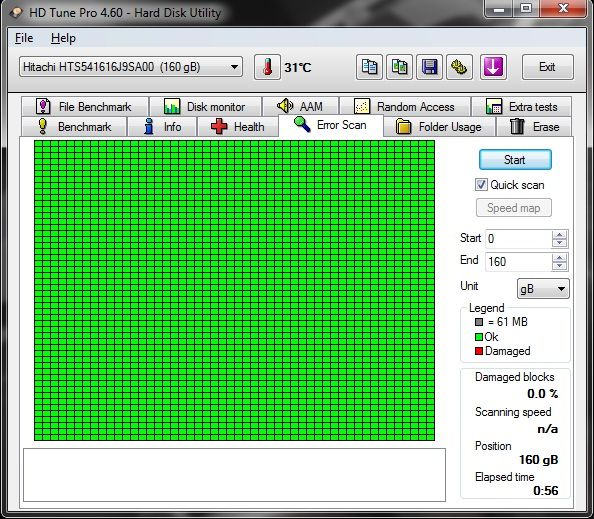Open the File menu

(x=24, y=38)
